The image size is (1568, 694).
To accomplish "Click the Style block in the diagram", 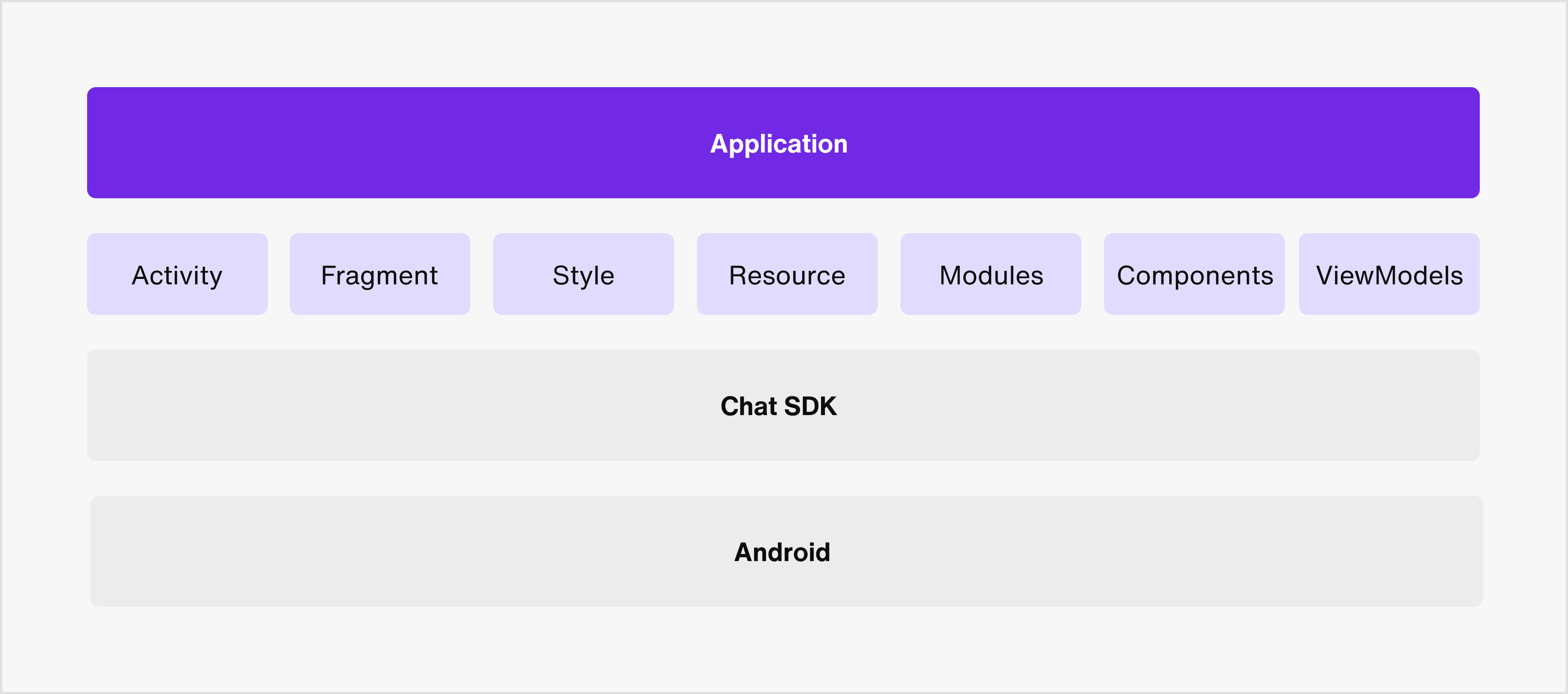I will [x=583, y=274].
